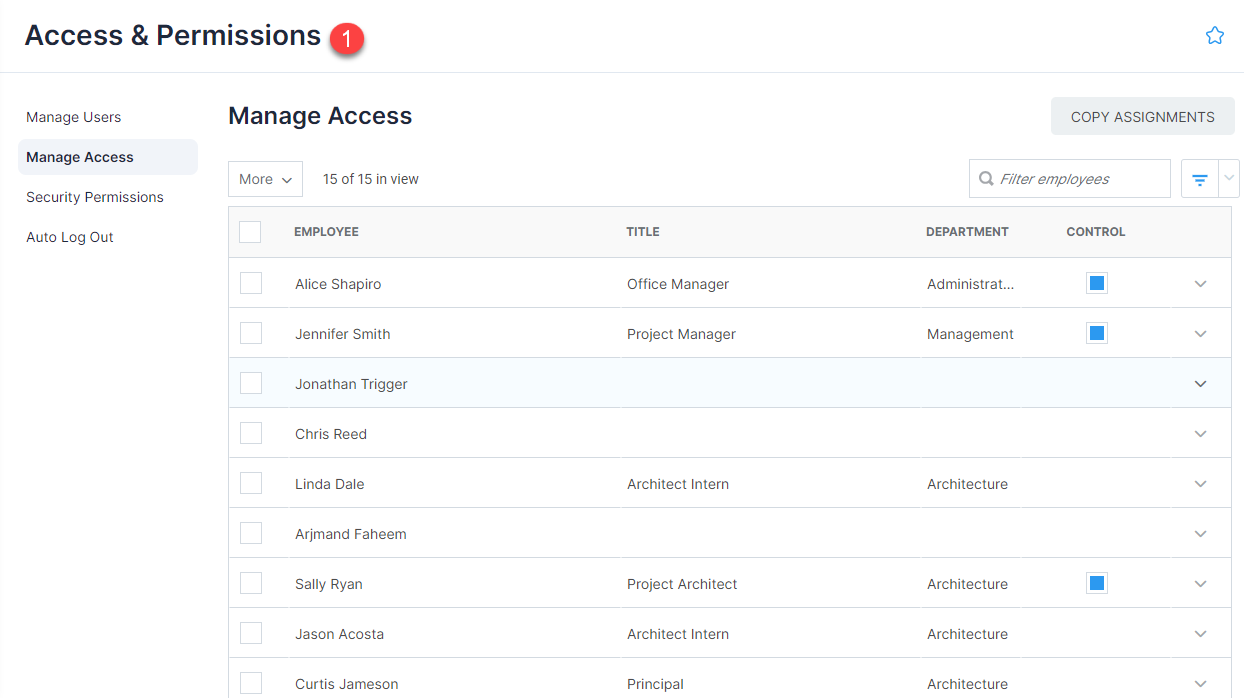Click the Control indicator for Sally Ryan
The height and width of the screenshot is (698, 1244).
[1096, 582]
